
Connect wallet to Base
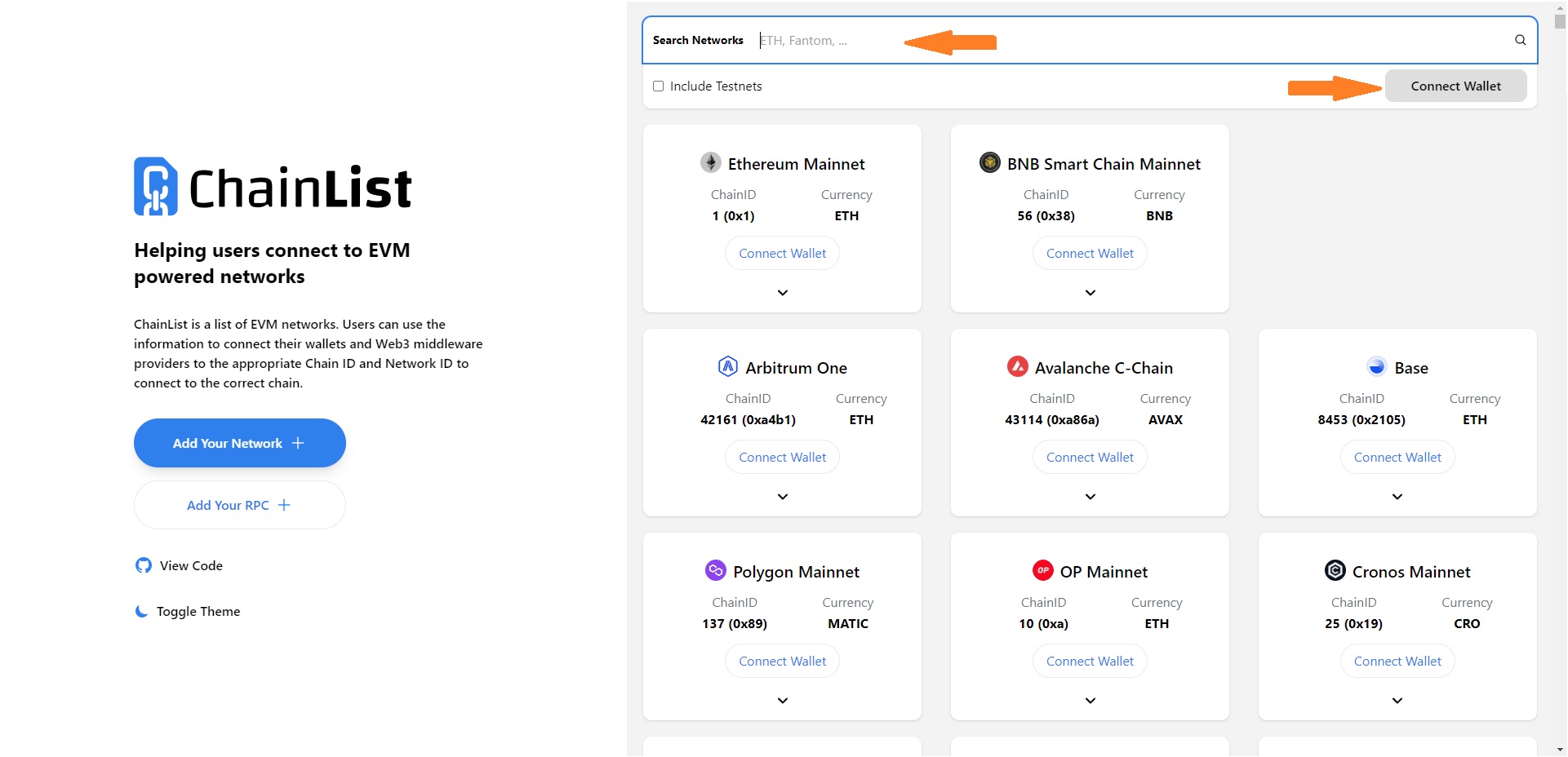(x=1397, y=458)
